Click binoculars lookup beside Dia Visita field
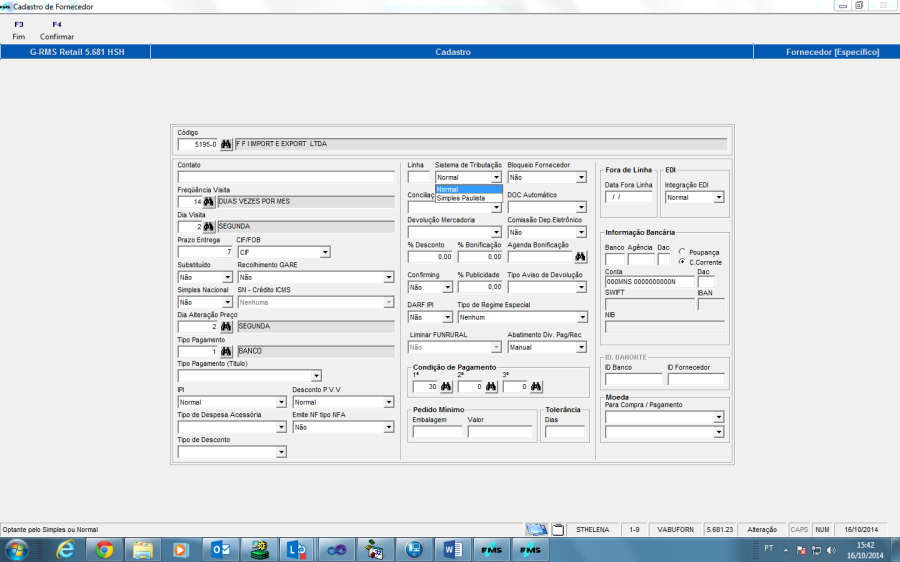900x562 pixels. [x=209, y=226]
